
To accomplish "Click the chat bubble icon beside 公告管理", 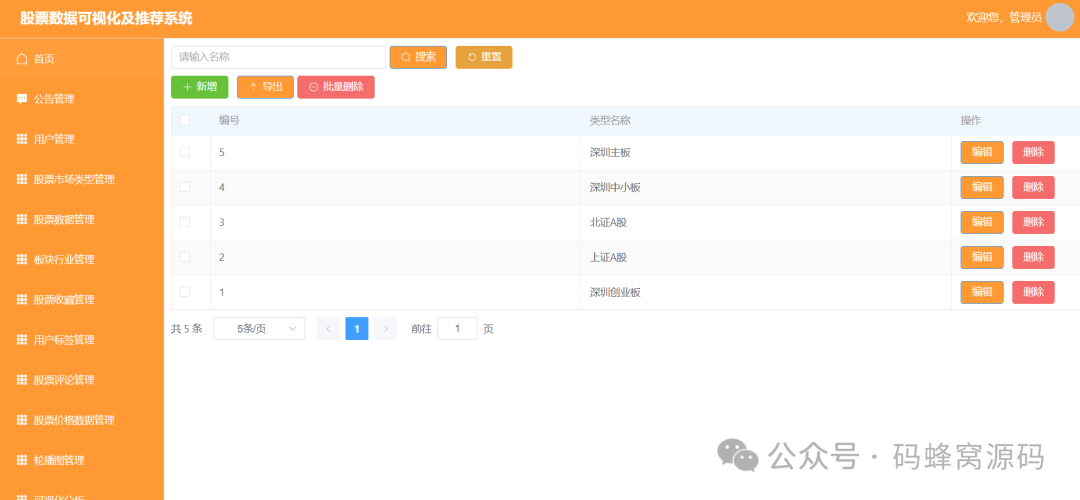I will coord(21,98).
